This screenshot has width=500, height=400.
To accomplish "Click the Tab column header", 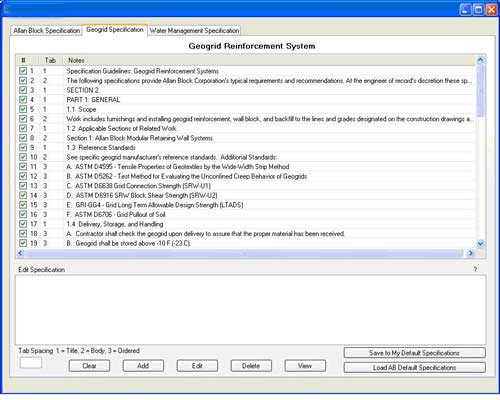I will click(50, 60).
